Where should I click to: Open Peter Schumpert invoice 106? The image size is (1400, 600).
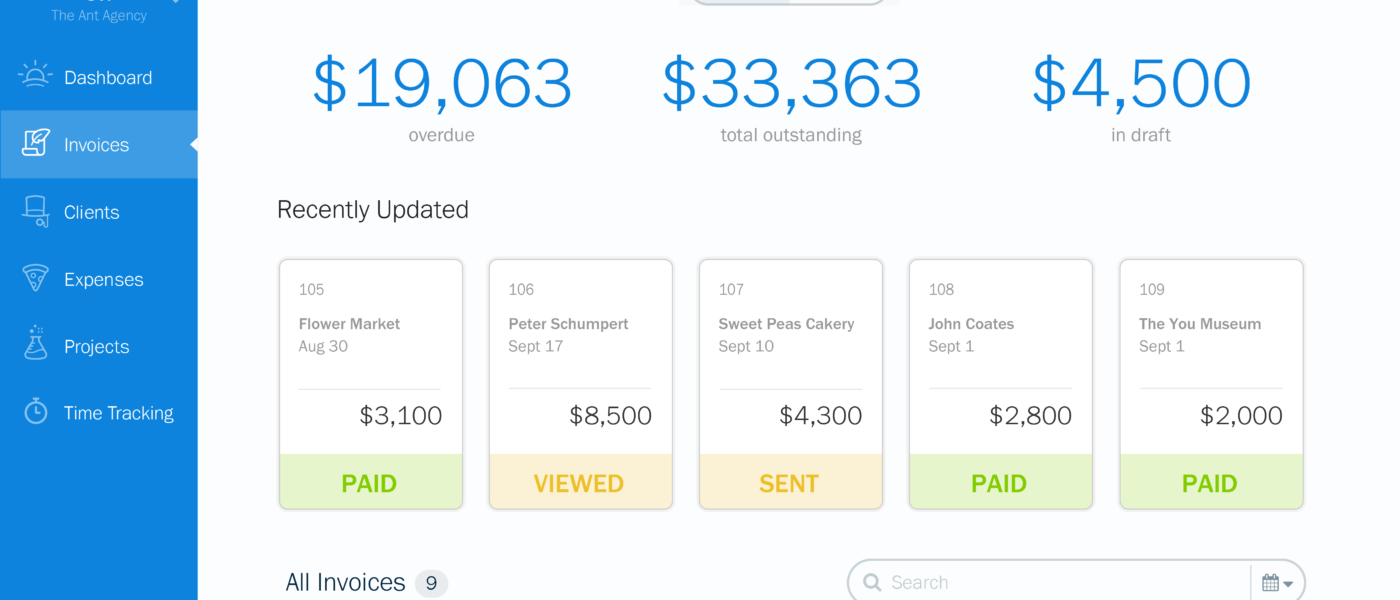pyautogui.click(x=581, y=384)
